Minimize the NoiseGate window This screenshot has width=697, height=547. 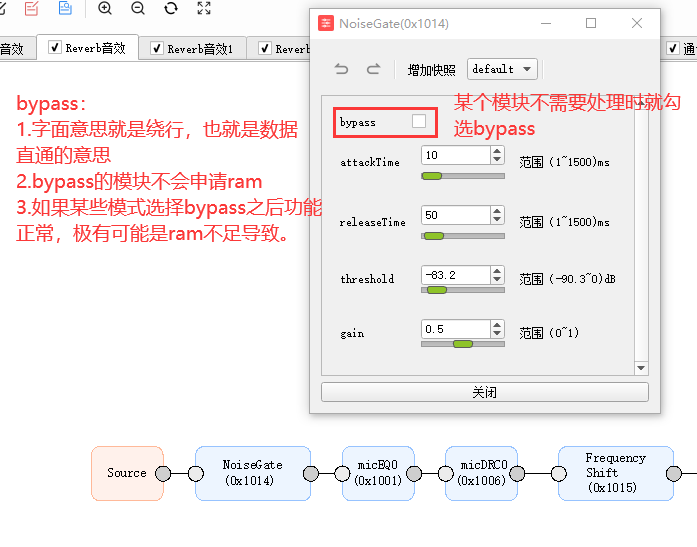click(546, 23)
